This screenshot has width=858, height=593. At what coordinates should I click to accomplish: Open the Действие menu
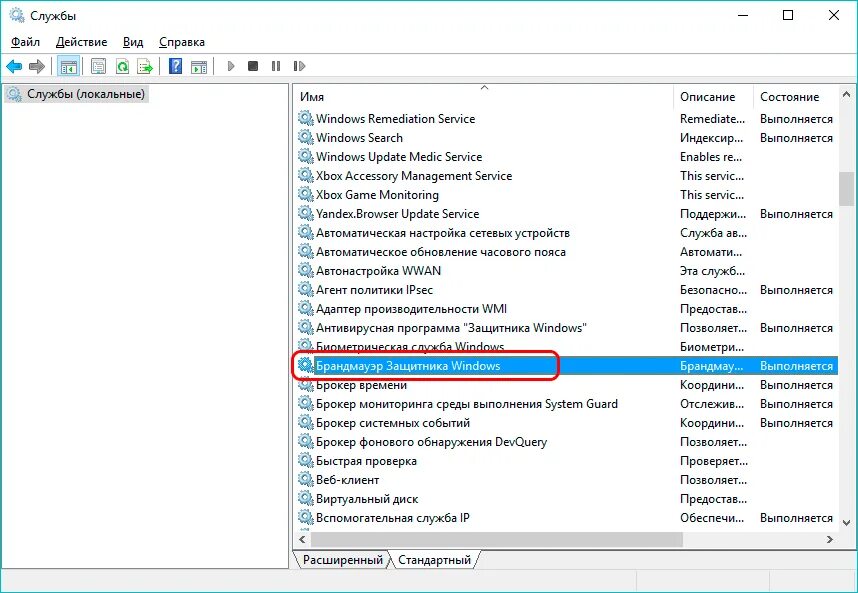pos(82,42)
